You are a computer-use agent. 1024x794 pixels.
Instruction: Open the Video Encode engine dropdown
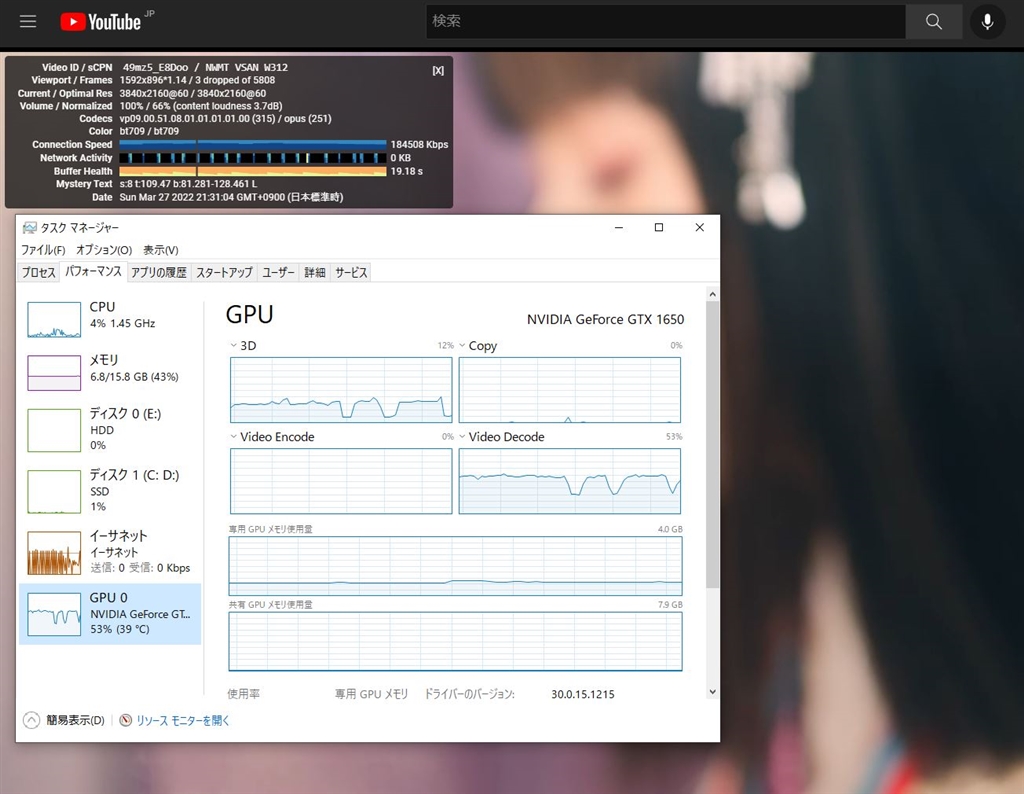pos(234,437)
